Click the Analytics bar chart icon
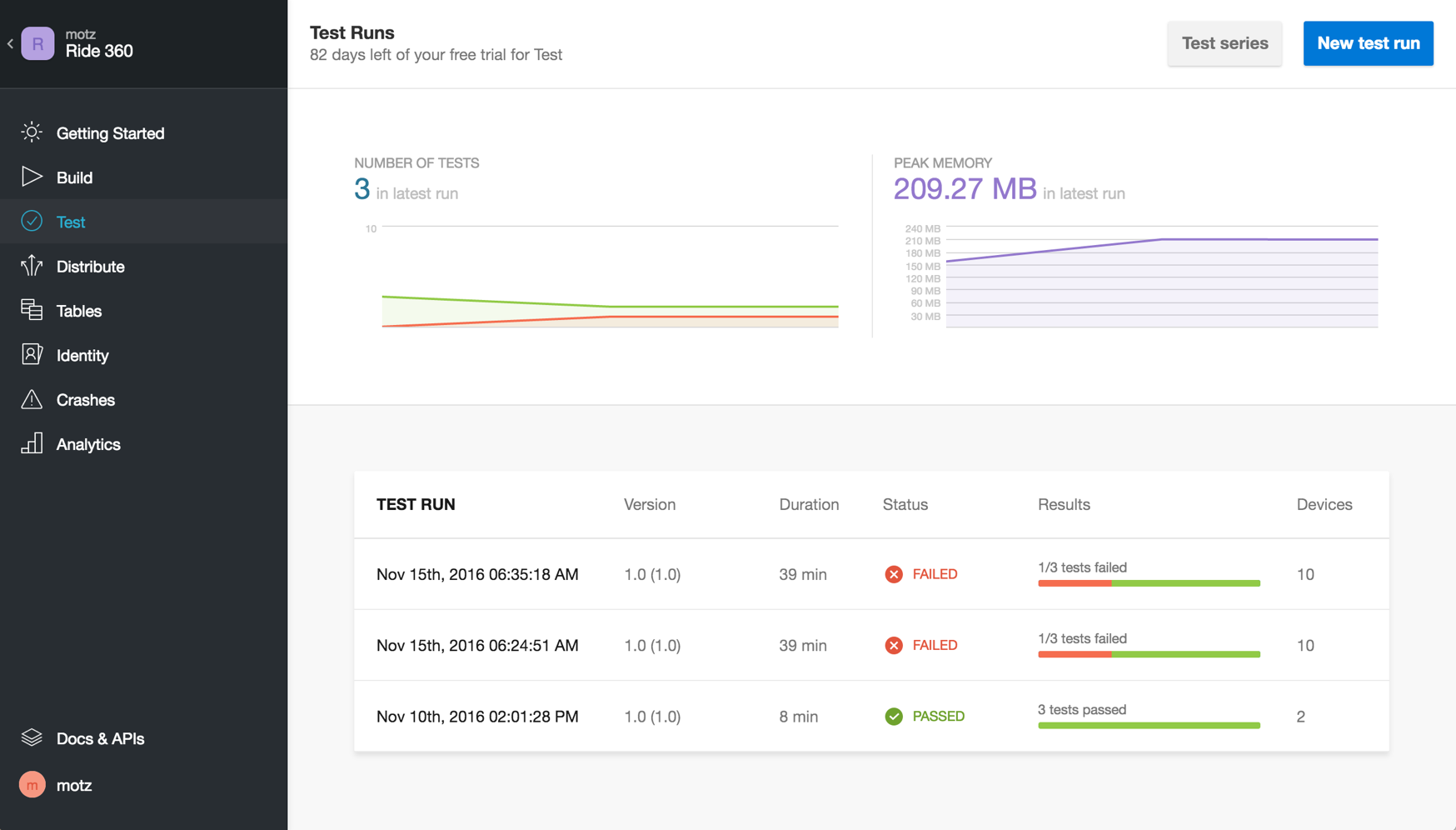The width and height of the screenshot is (1456, 830). point(32,443)
